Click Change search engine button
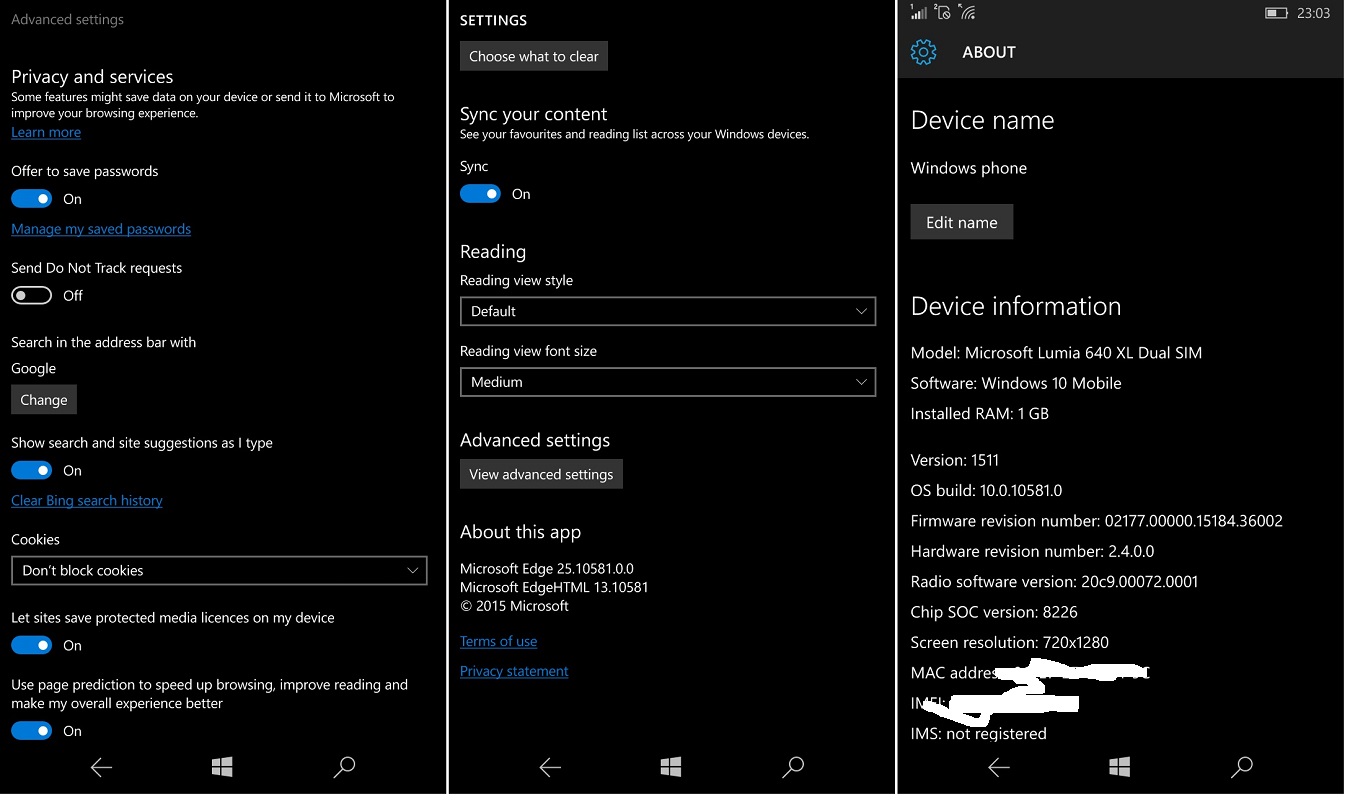The image size is (1350, 800). tap(44, 399)
